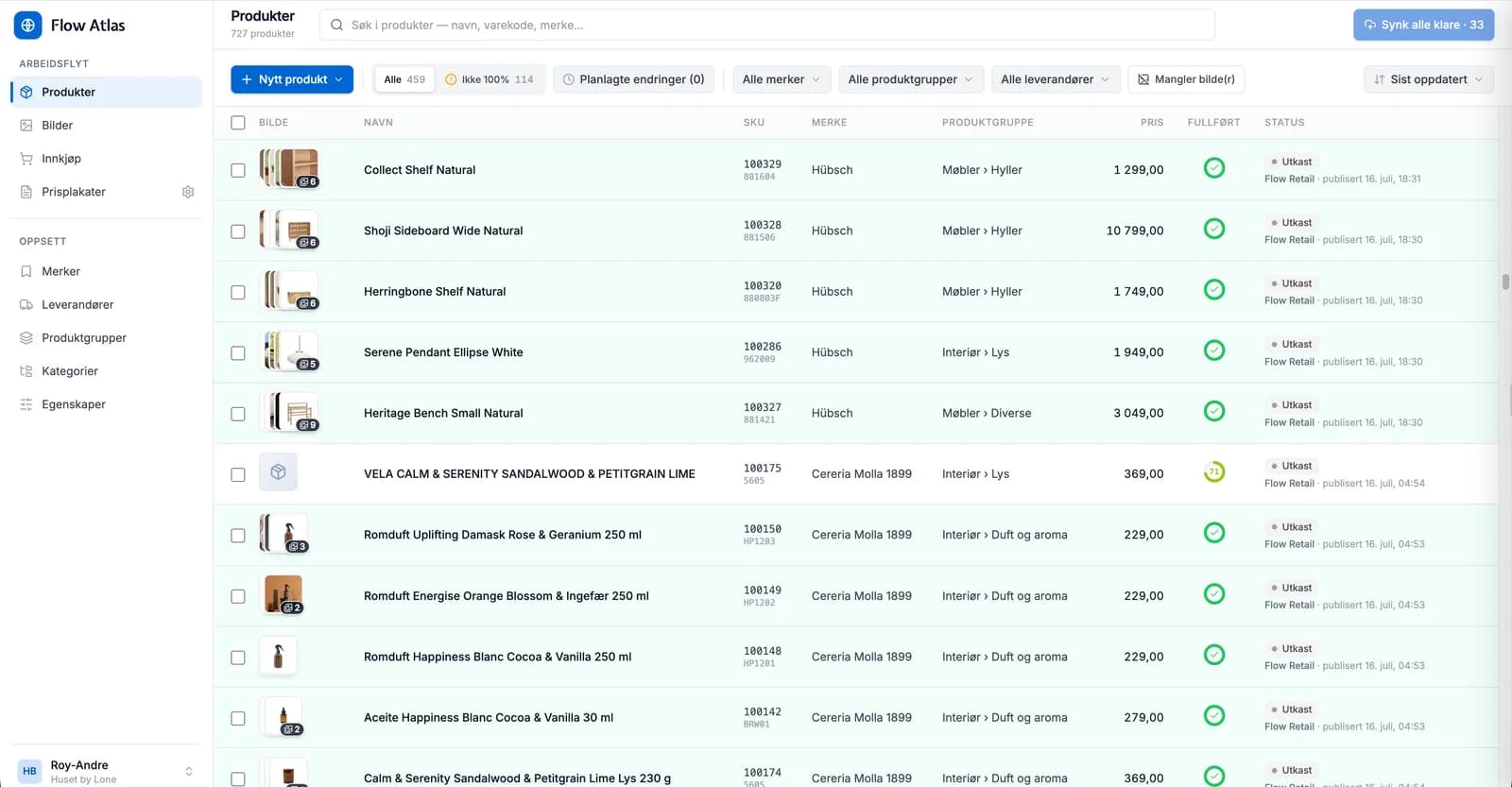Open the Nytt produkt dropdown
Screen dimensions: 1512x787
292,79
